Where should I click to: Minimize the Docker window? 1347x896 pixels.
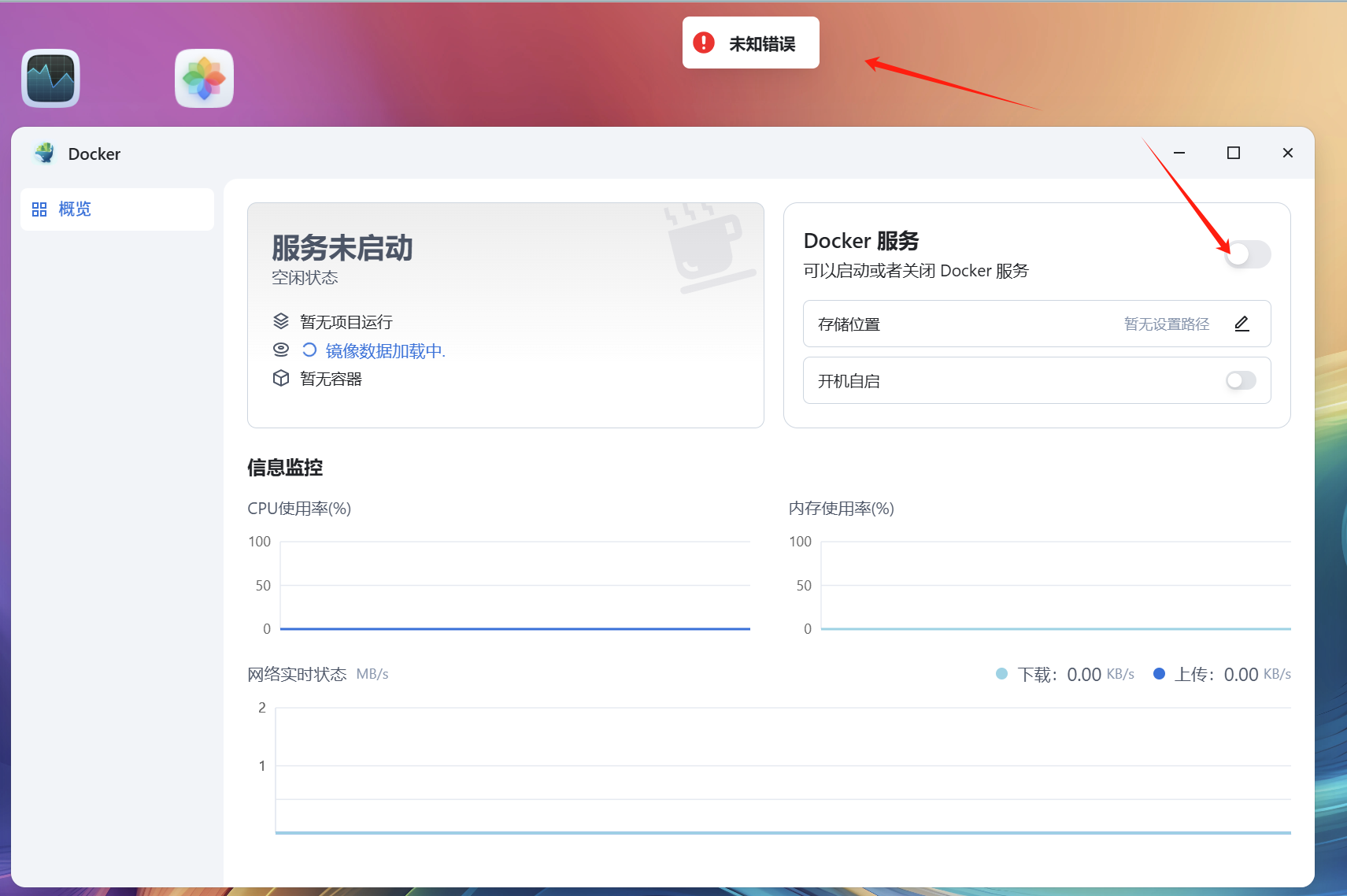coord(1179,153)
